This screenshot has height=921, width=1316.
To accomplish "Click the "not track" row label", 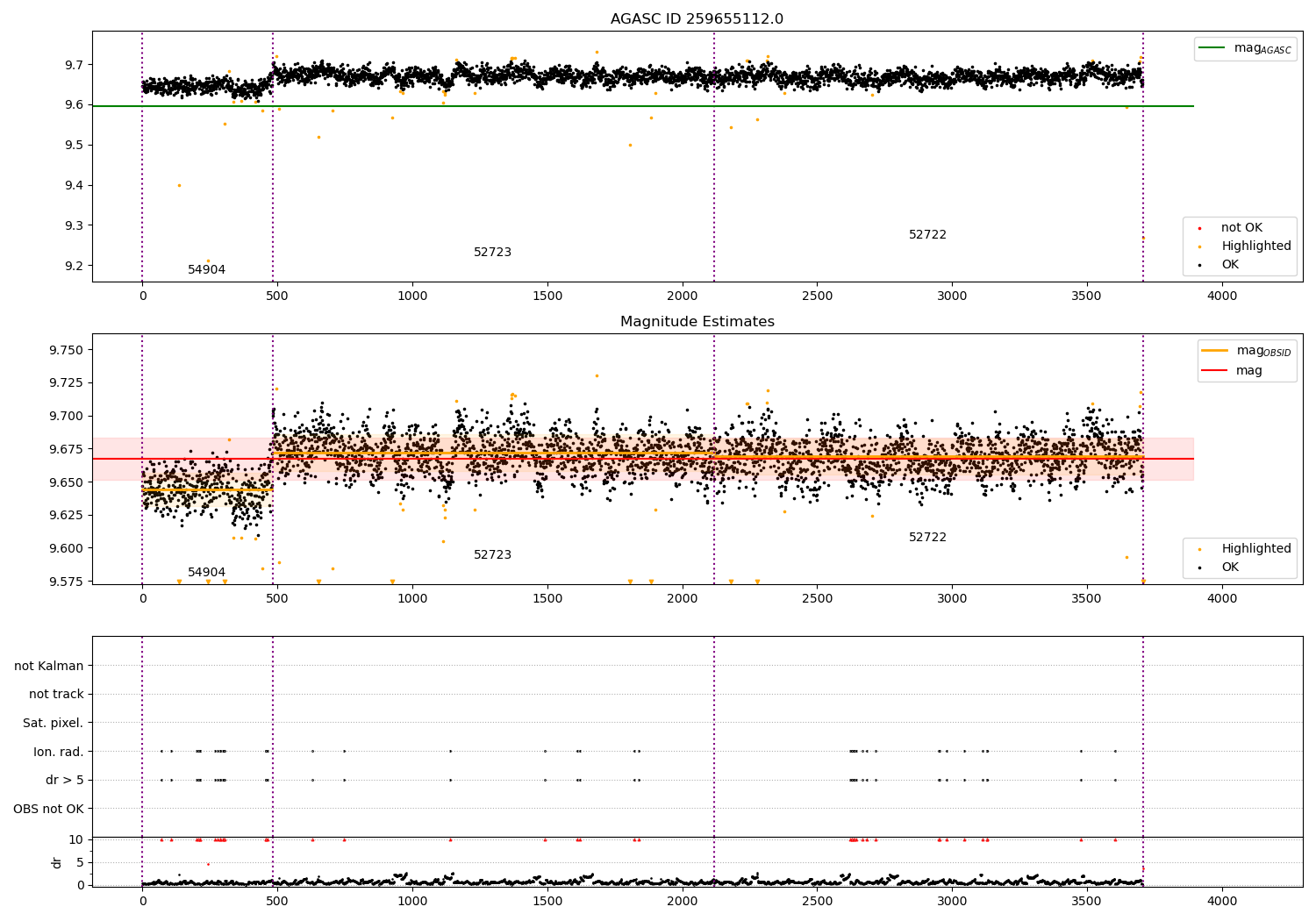I will click(x=56, y=695).
